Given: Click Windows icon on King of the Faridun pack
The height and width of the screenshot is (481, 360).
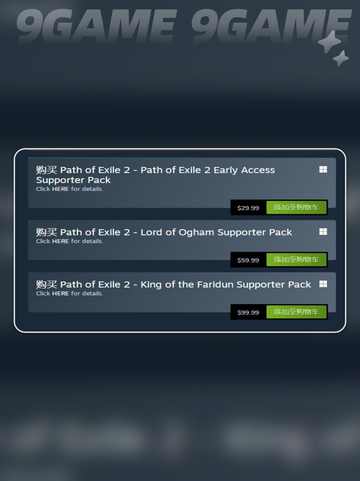Looking at the screenshot, I should [x=323, y=284].
